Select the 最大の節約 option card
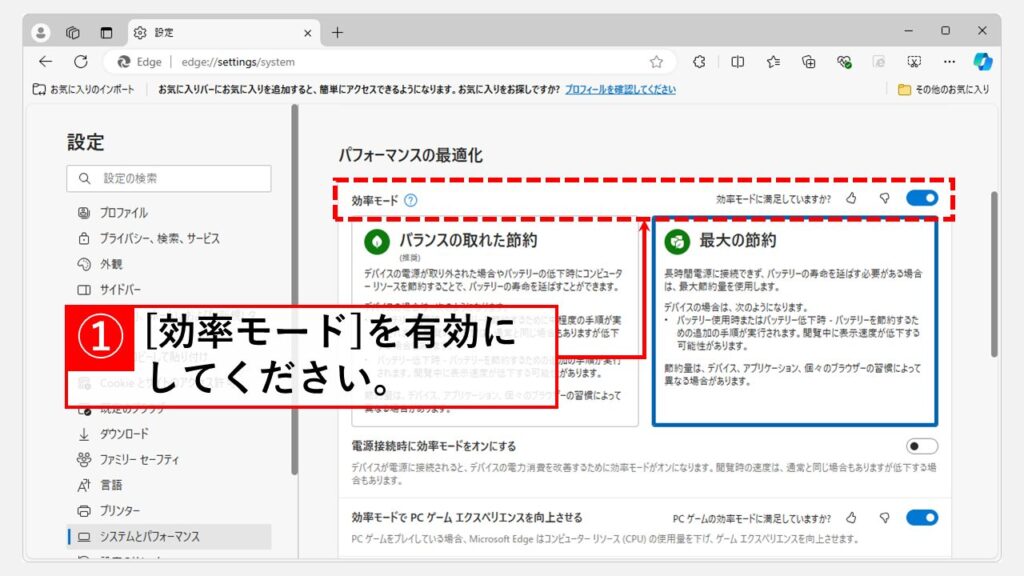This screenshot has height=576, width=1024. (x=795, y=320)
